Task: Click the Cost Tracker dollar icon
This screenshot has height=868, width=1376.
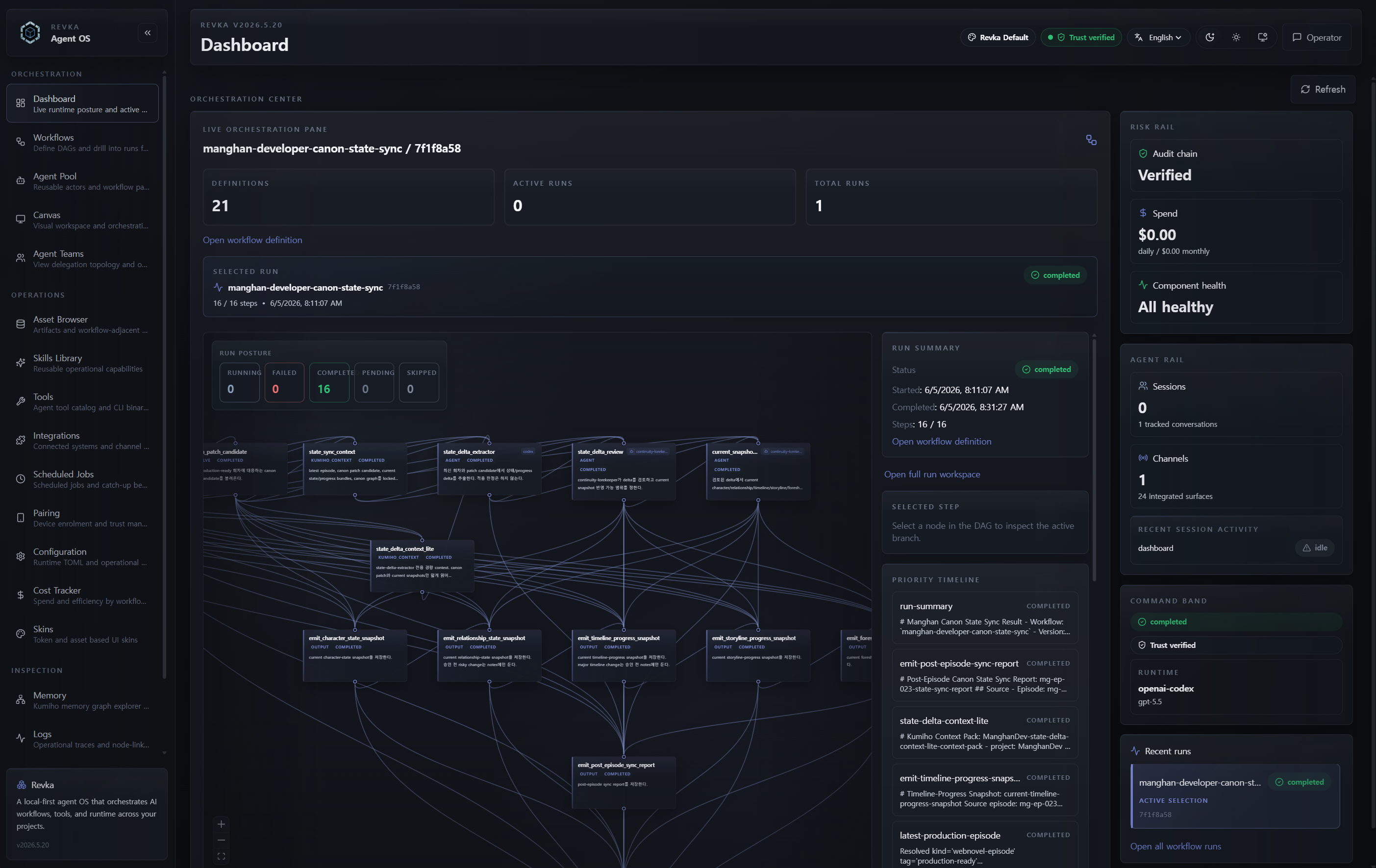Action: 21,595
